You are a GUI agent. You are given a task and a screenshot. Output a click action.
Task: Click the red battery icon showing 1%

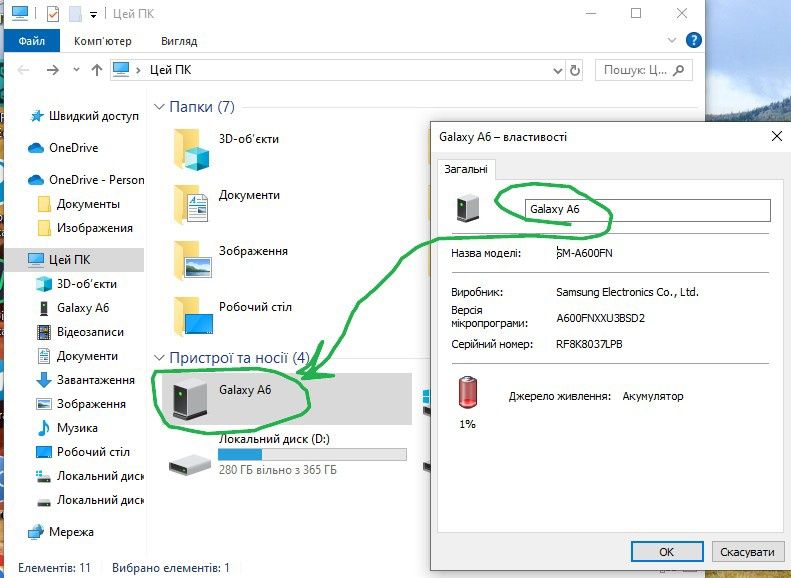468,392
